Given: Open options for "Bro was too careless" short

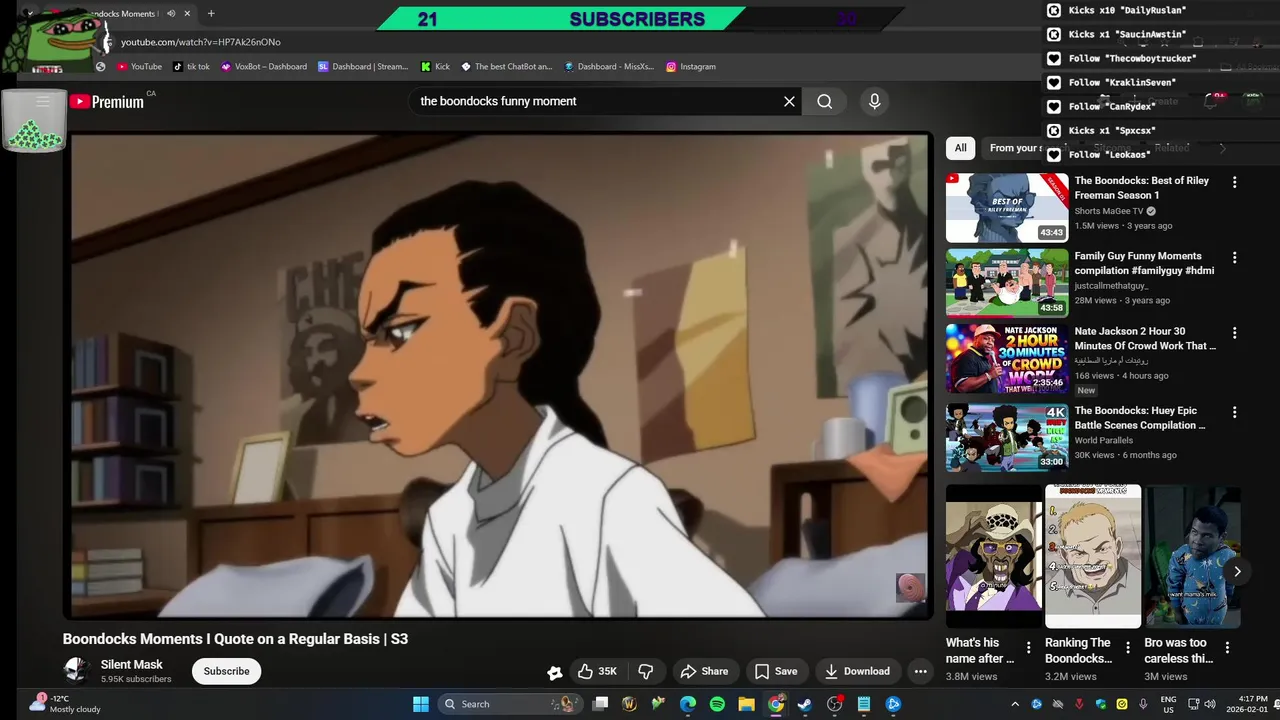Looking at the screenshot, I should click(x=1228, y=648).
